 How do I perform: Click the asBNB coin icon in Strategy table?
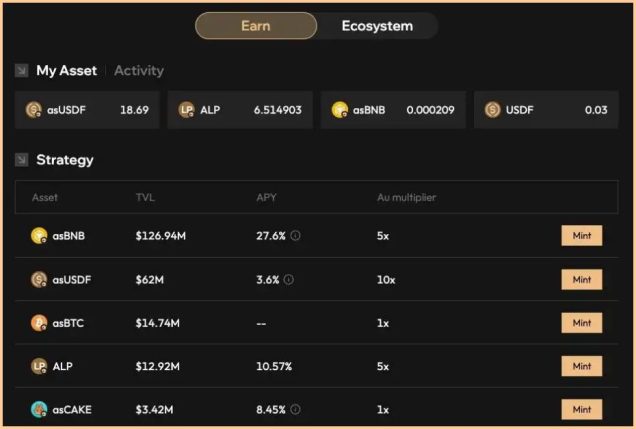coord(39,236)
